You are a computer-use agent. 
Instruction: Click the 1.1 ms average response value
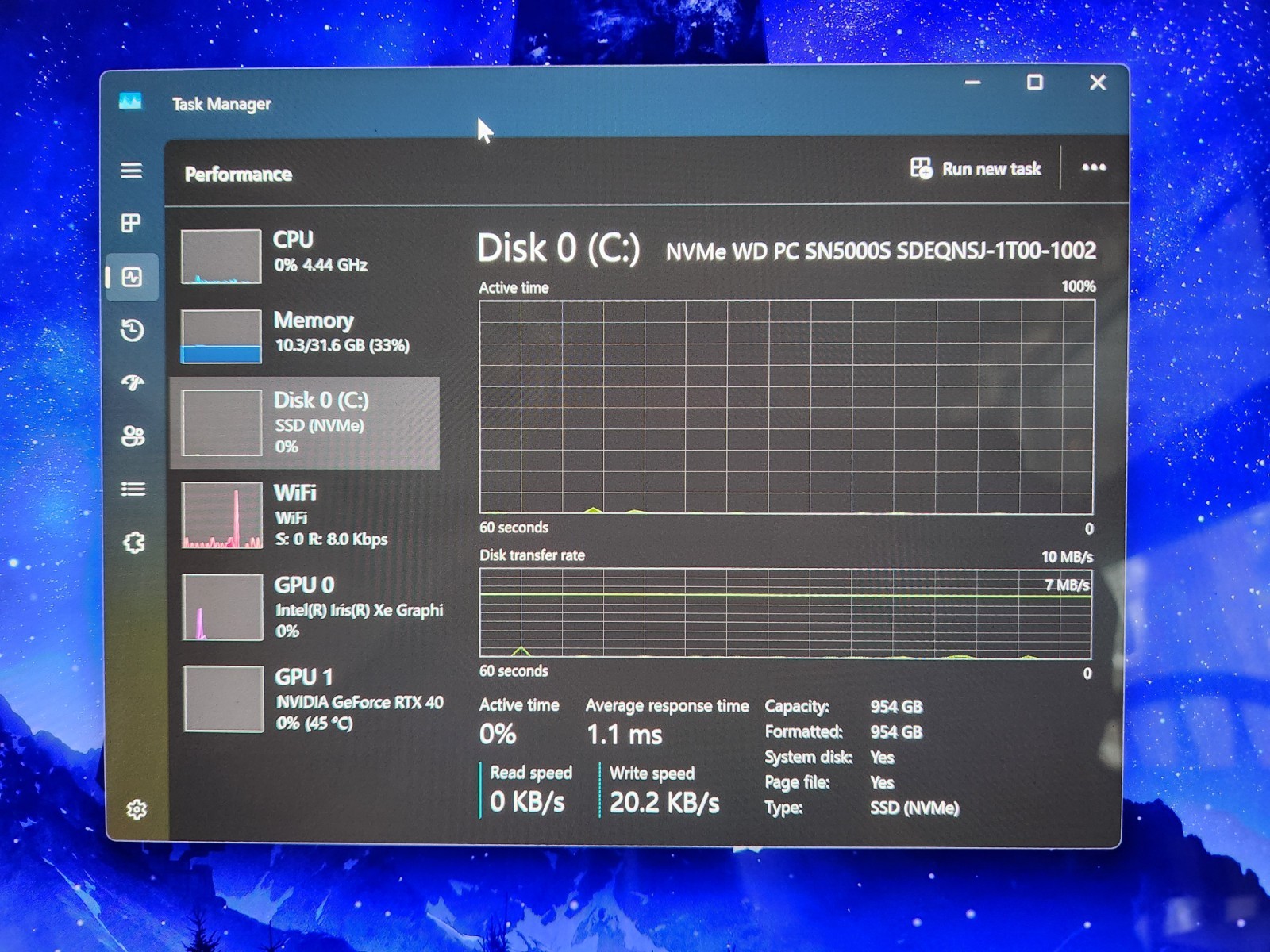click(625, 735)
